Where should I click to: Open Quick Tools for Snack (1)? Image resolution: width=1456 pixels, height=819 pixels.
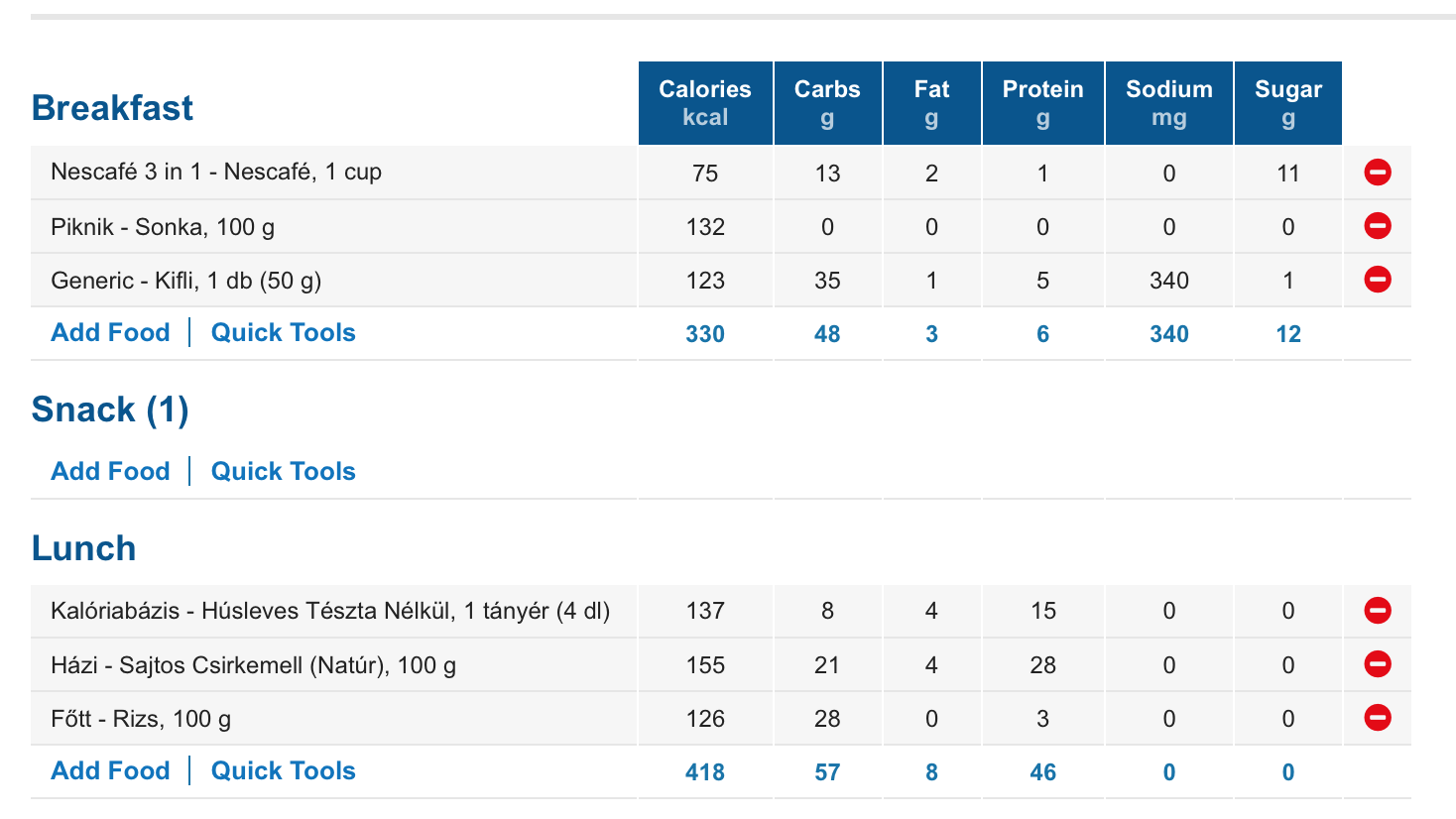283,472
